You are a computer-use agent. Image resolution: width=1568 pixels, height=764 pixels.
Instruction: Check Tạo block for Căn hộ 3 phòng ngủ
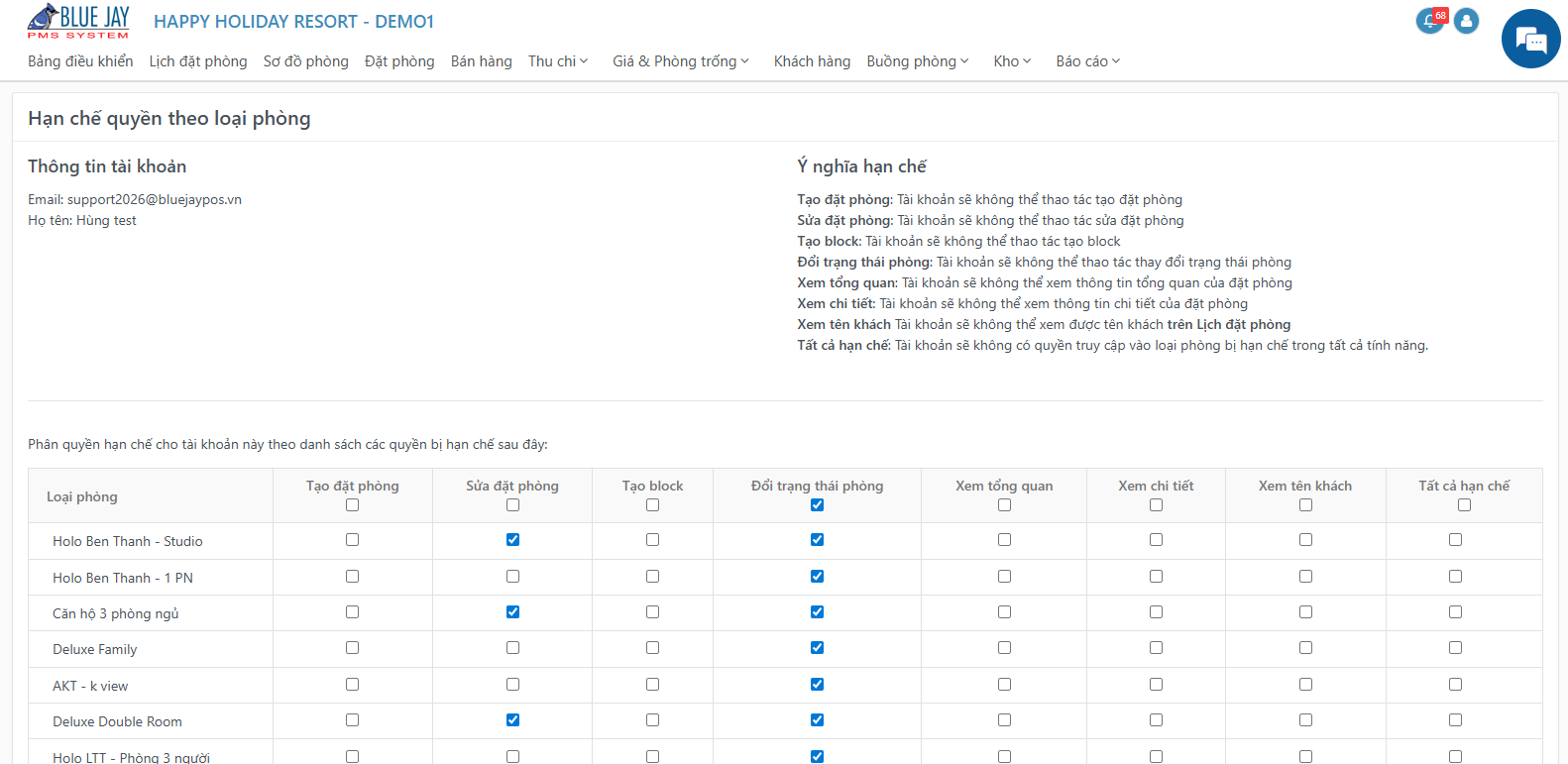[x=652, y=612]
